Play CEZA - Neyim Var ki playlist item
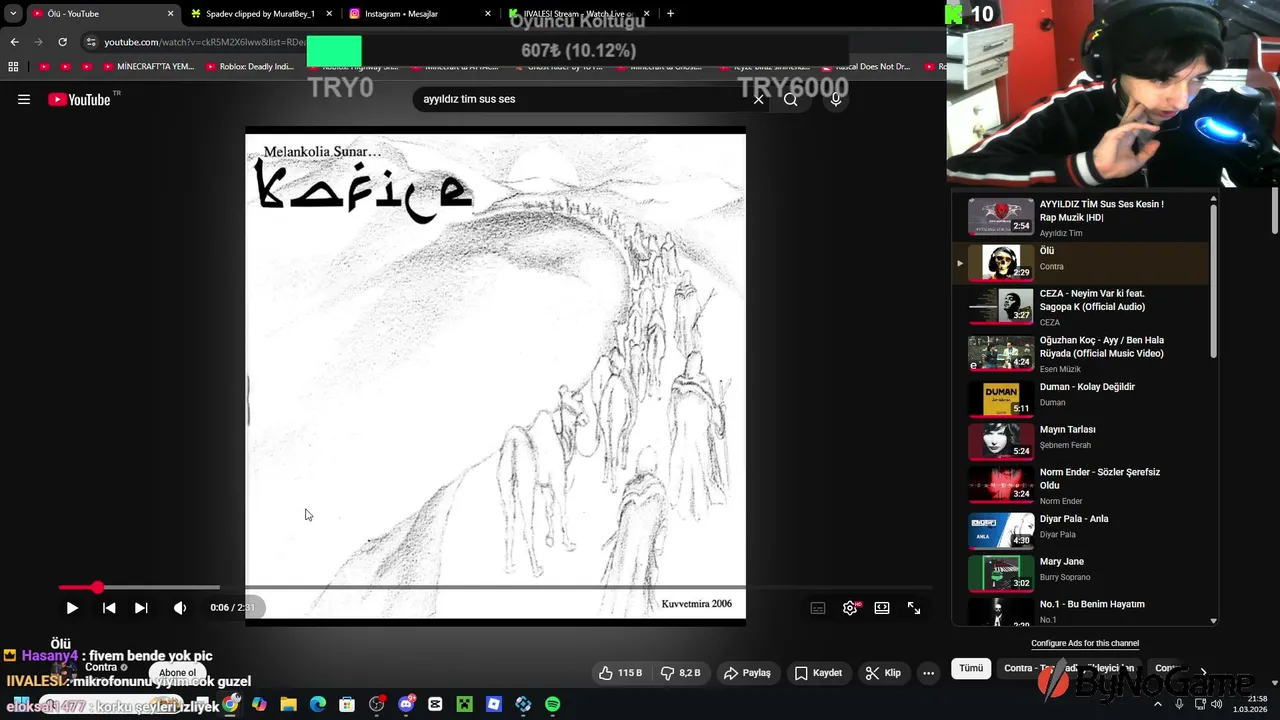This screenshot has width=1280, height=720. point(1083,306)
